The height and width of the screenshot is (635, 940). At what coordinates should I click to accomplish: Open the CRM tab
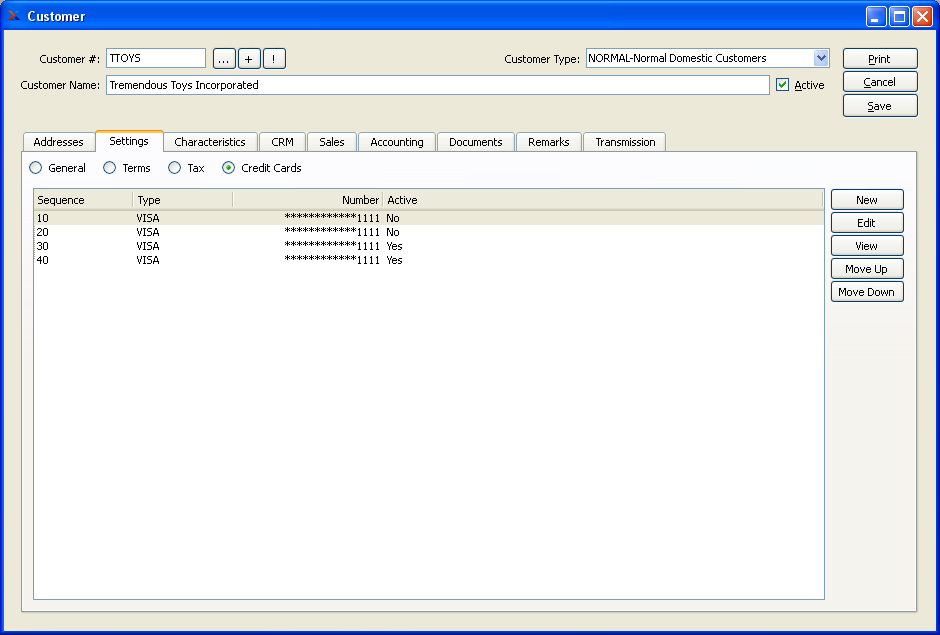coord(282,142)
